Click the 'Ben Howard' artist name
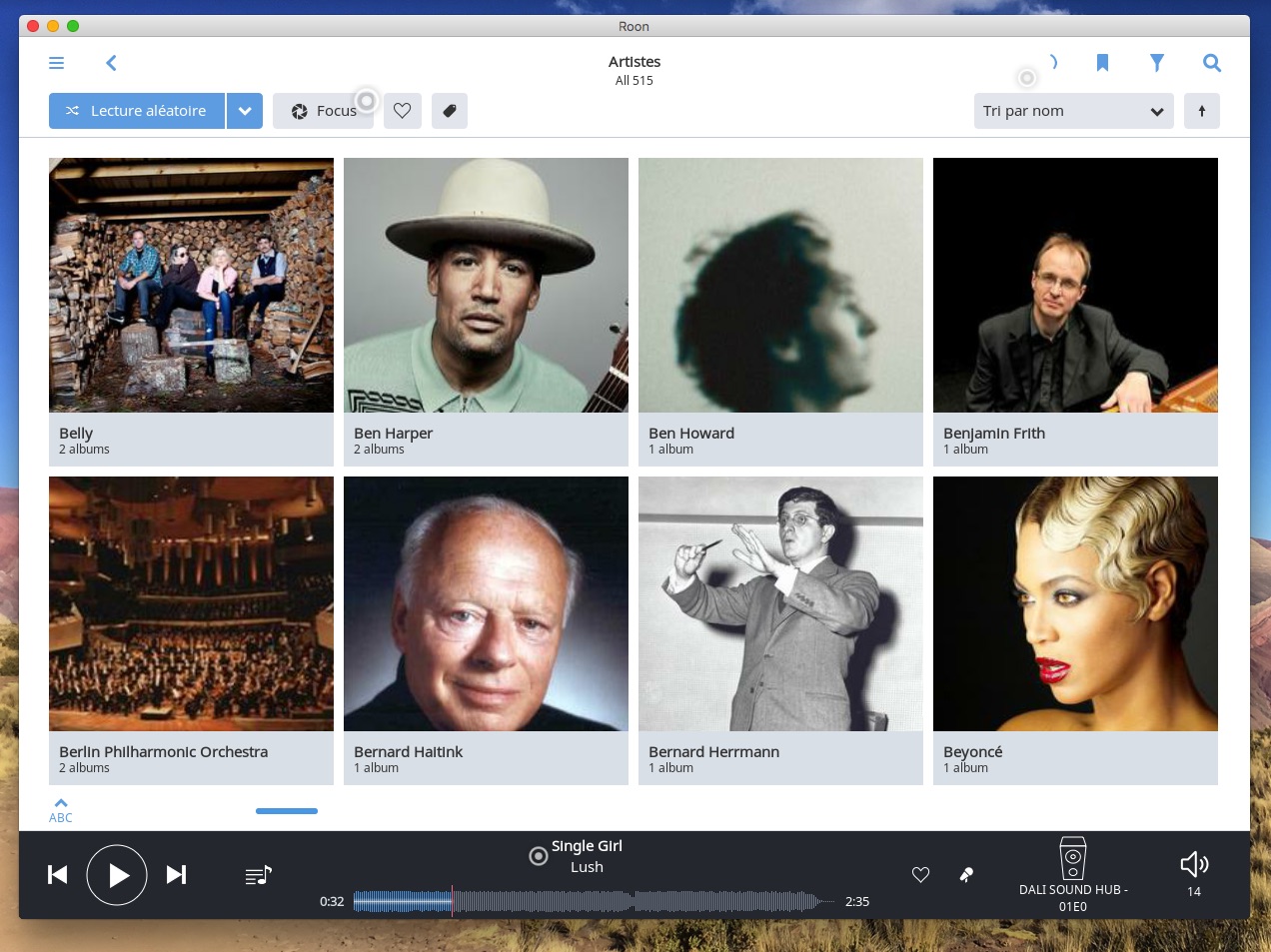The height and width of the screenshot is (952, 1271). pos(691,434)
